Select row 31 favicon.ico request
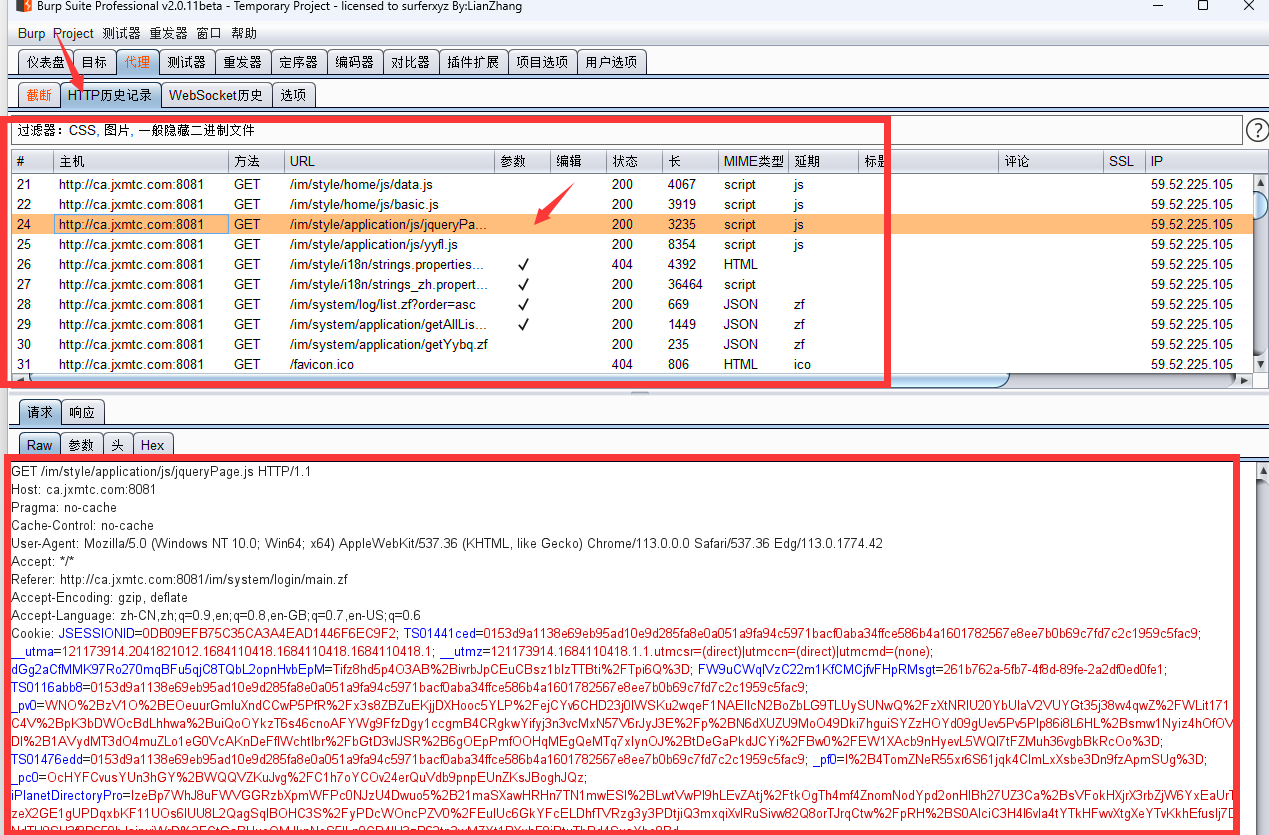 [322, 365]
